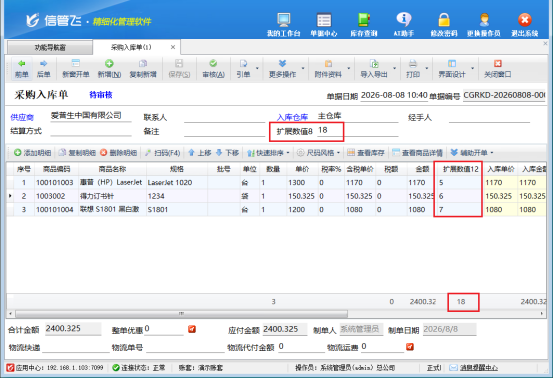Click 查看商品详情 toolbar item
Screen dimensions: 553x379
(418, 153)
